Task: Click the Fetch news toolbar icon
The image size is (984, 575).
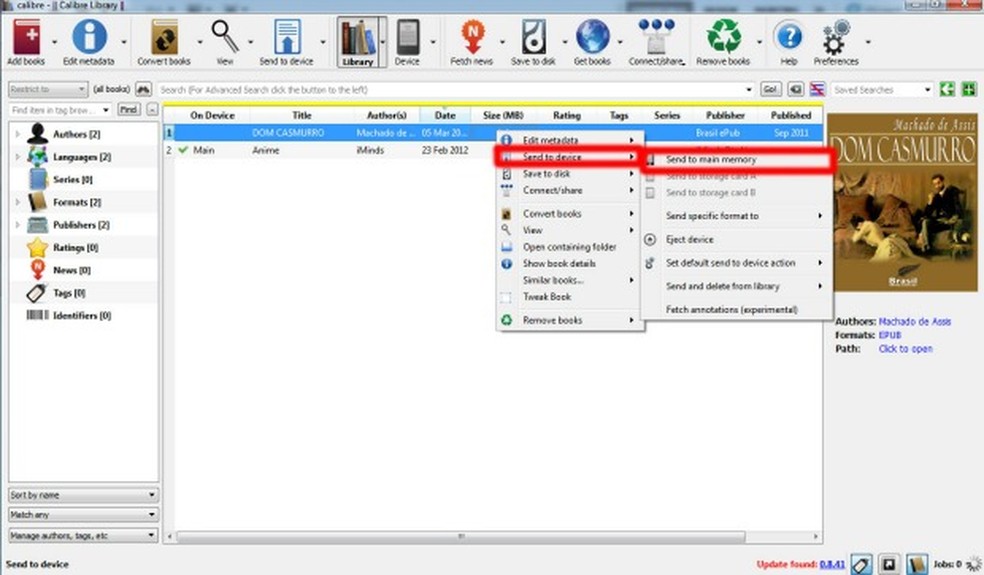Action: (472, 38)
